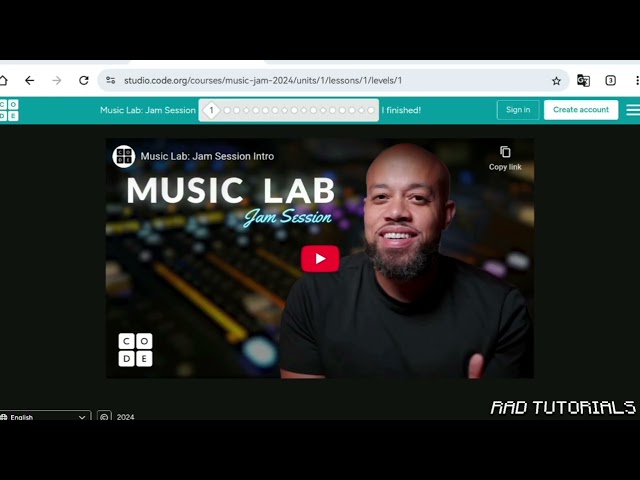This screenshot has height=480, width=640.
Task: Open the browser home page icon
Action: coord(3,80)
